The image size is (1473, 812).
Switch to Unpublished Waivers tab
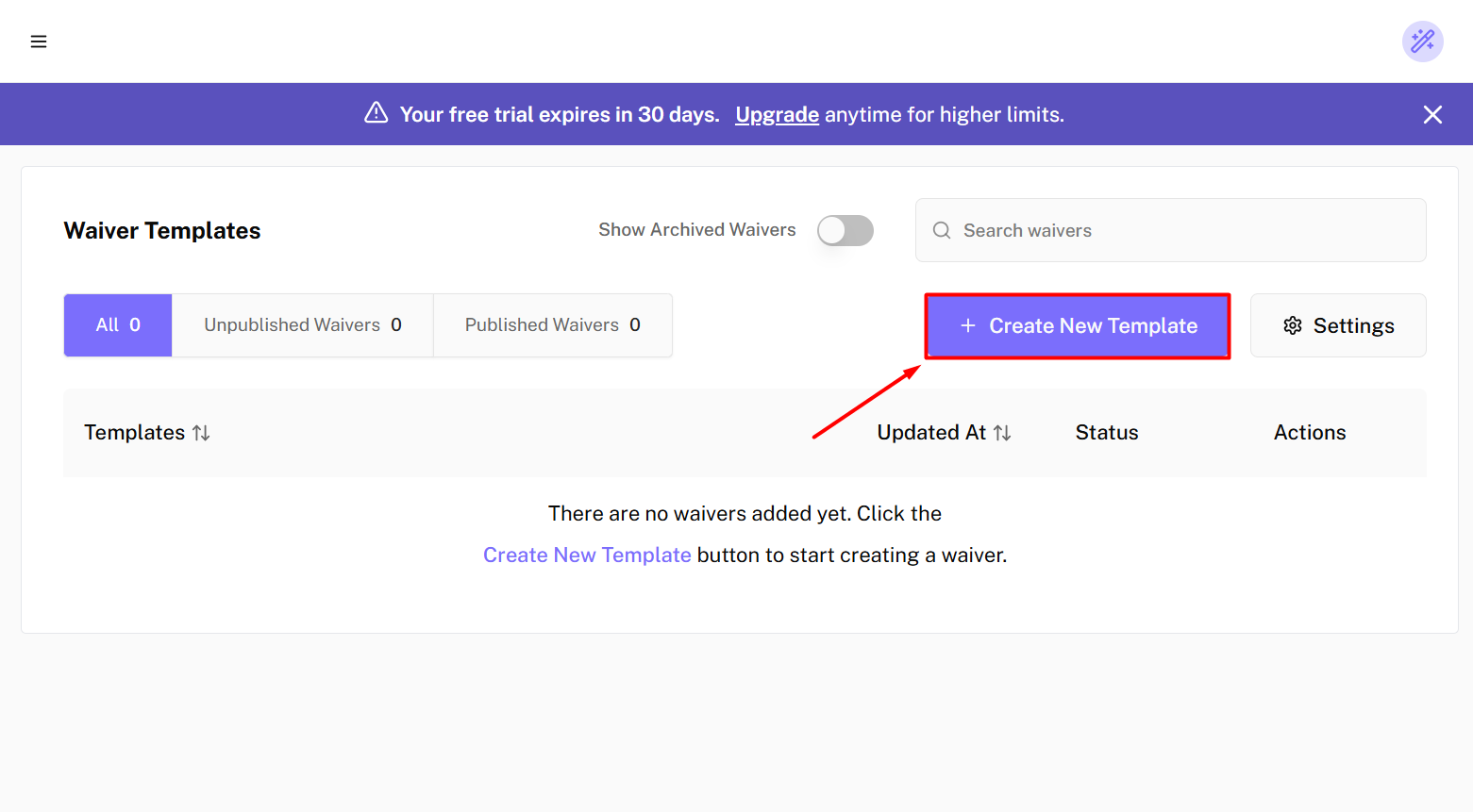click(302, 325)
